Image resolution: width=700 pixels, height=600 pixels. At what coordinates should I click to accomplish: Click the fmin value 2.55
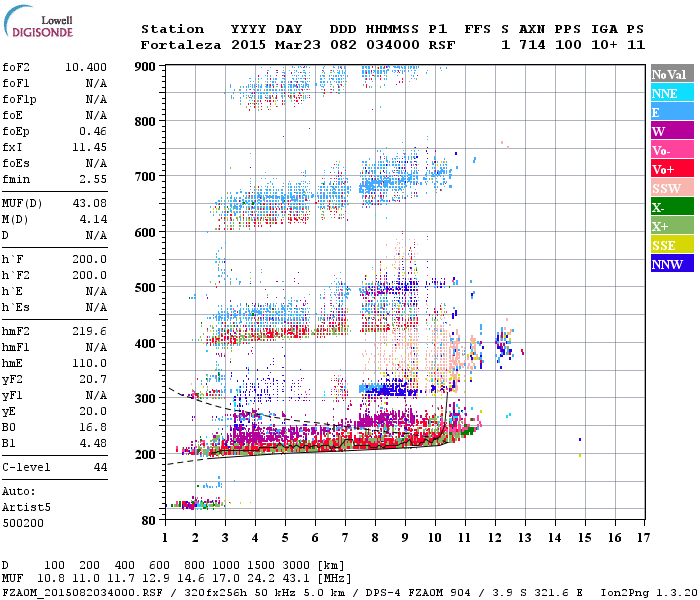pyautogui.click(x=93, y=179)
